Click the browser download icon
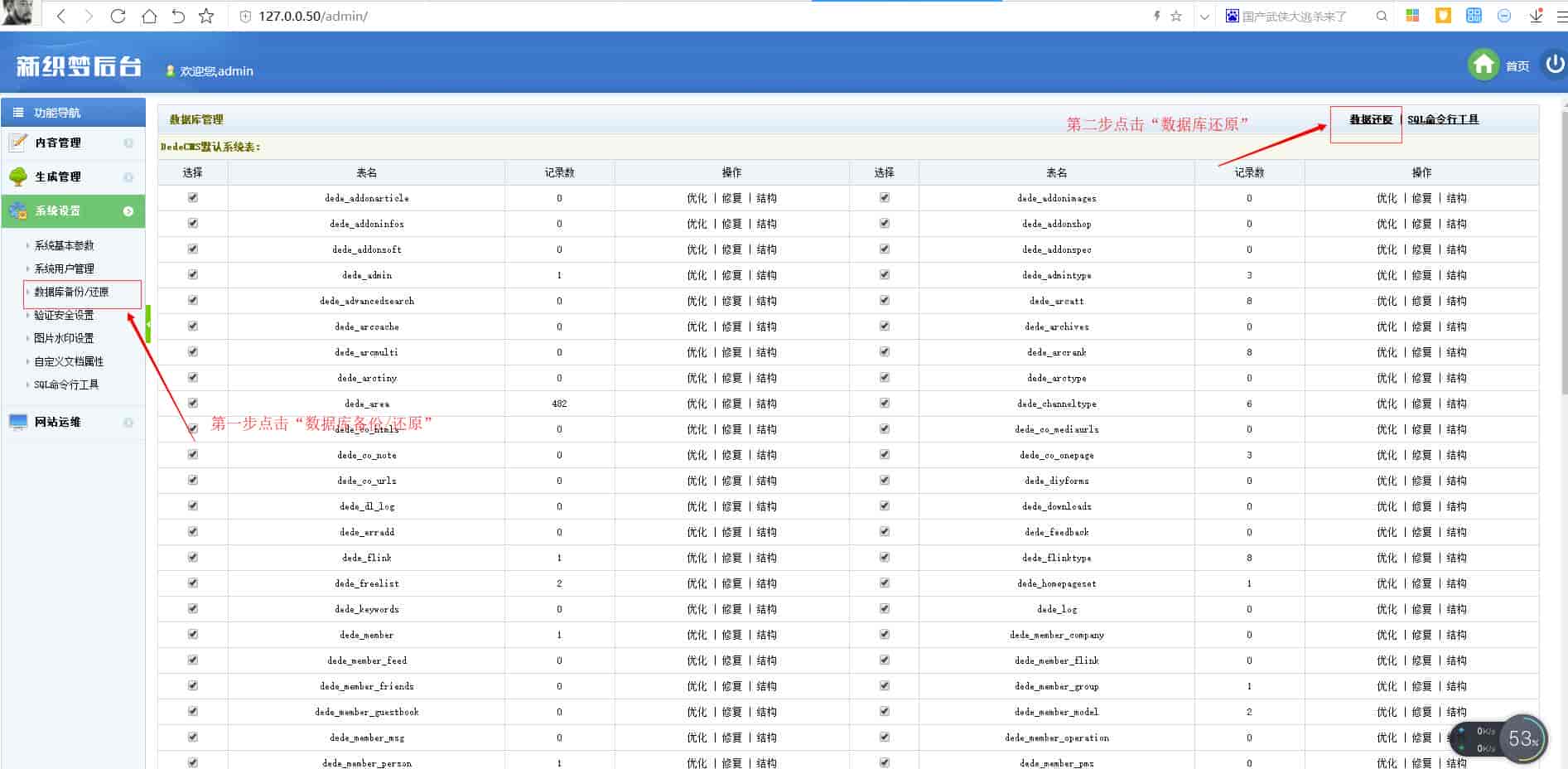The width and height of the screenshot is (1568, 769). point(1536,16)
